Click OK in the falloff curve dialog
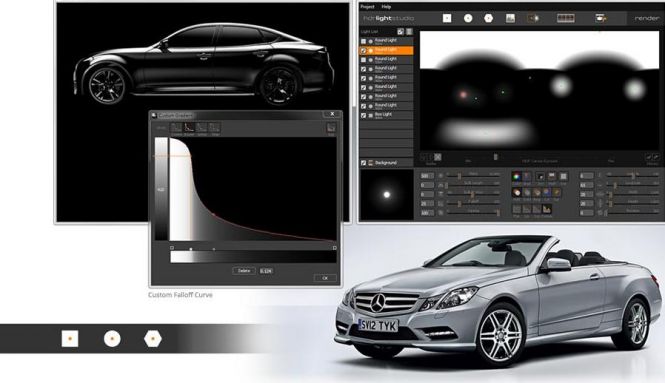Image resolution: width=665 pixels, height=383 pixels. click(x=325, y=278)
